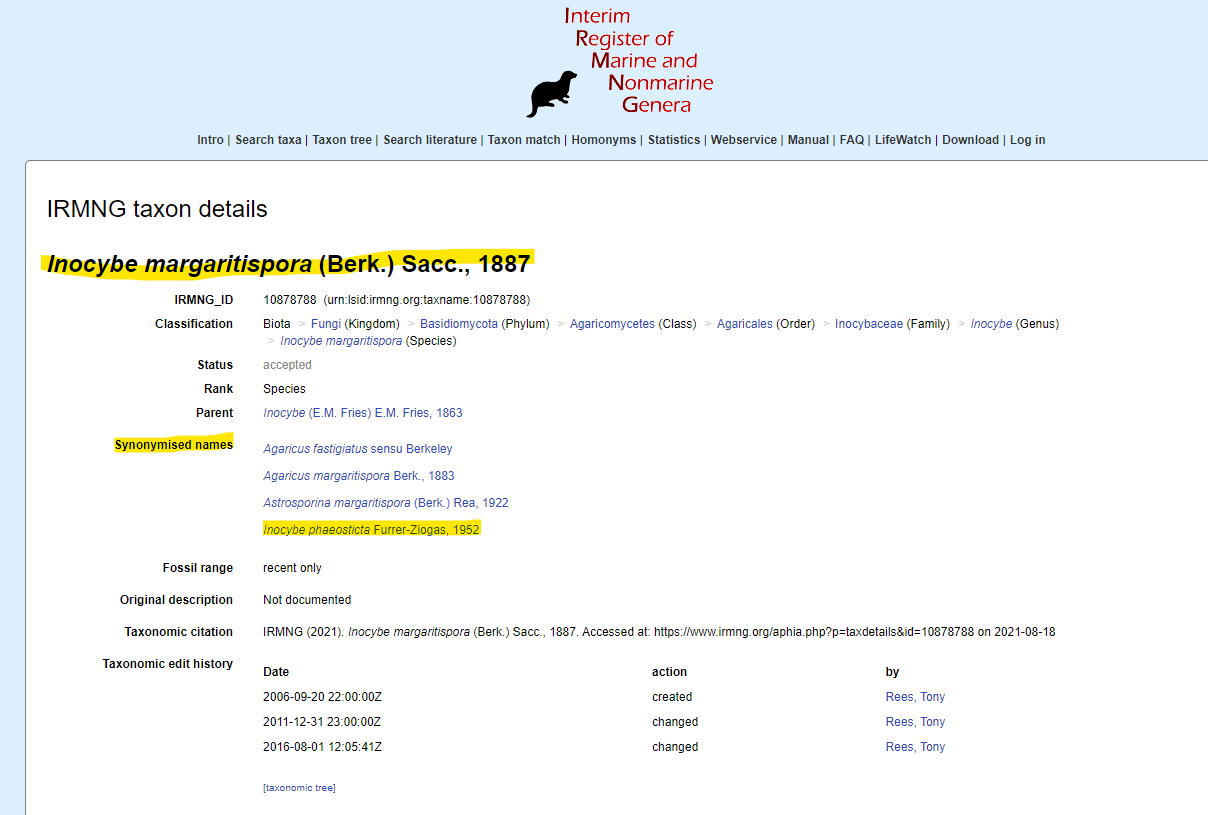The height and width of the screenshot is (815, 1208).
Task: Select Taxon match in navigation
Action: coord(524,140)
